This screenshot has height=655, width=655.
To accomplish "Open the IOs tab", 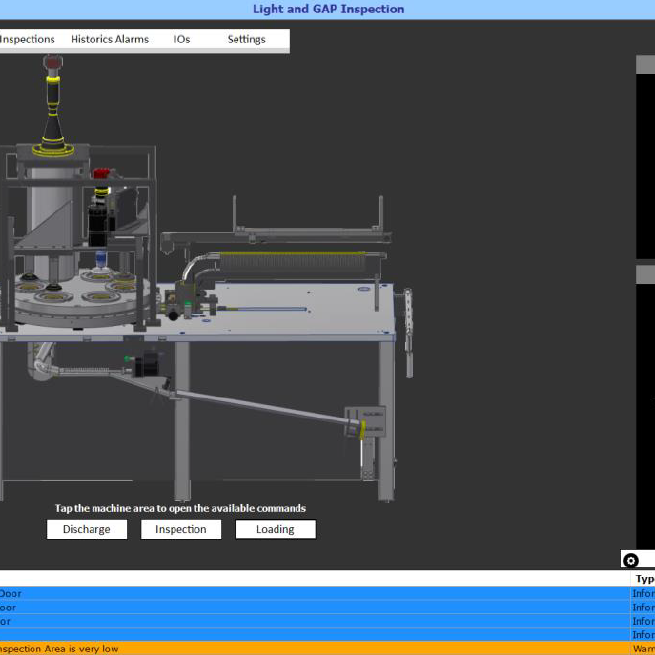I will pyautogui.click(x=181, y=39).
